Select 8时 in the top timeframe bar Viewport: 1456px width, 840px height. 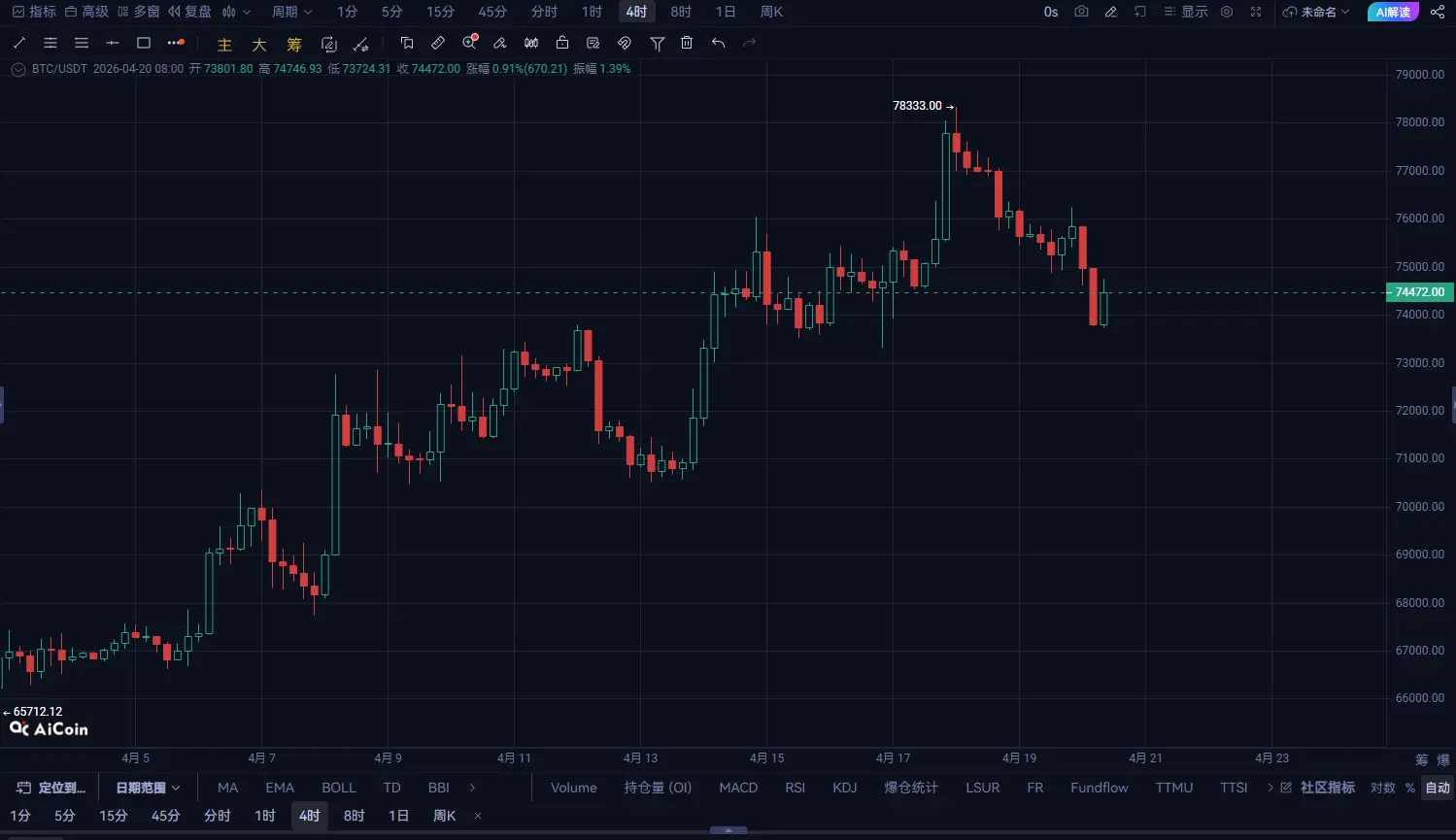click(681, 12)
